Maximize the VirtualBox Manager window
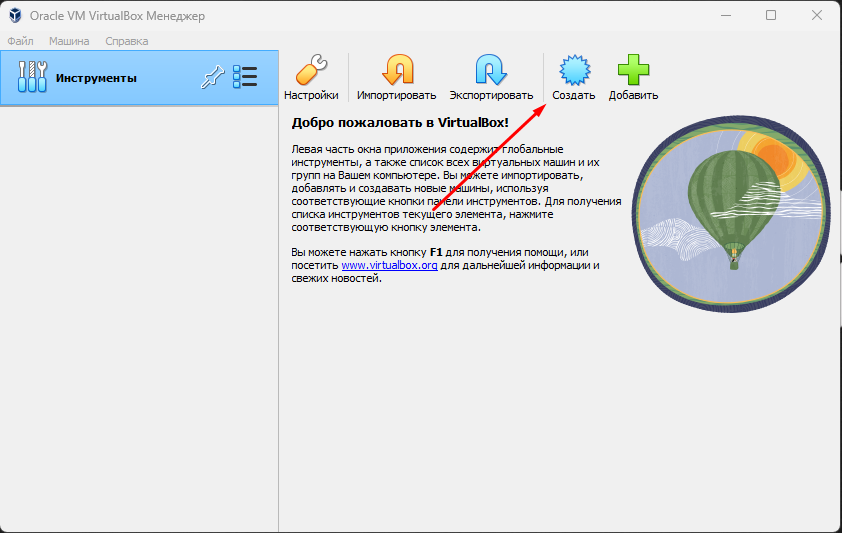The height and width of the screenshot is (533, 842). tap(771, 15)
